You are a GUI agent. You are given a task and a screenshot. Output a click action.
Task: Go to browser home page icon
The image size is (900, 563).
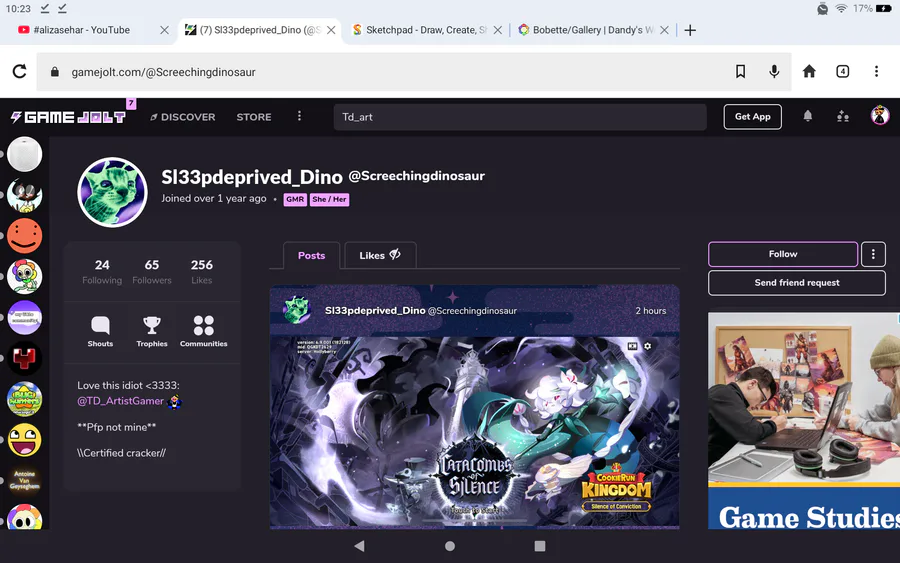809,71
